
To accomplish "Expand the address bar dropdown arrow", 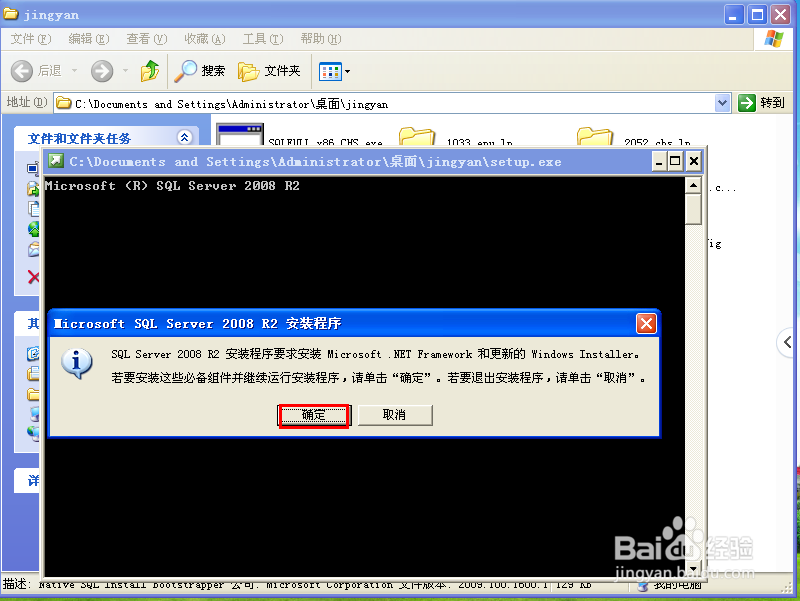I will pyautogui.click(x=722, y=104).
